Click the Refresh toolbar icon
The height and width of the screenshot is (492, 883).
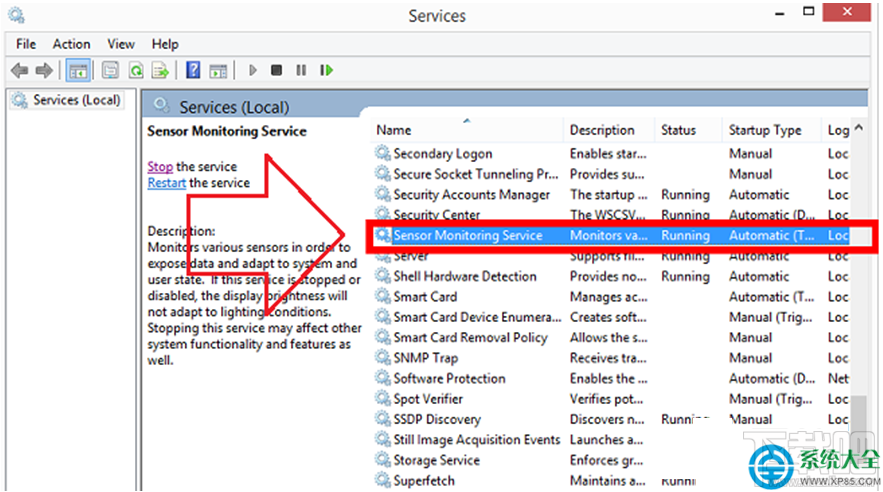[136, 70]
